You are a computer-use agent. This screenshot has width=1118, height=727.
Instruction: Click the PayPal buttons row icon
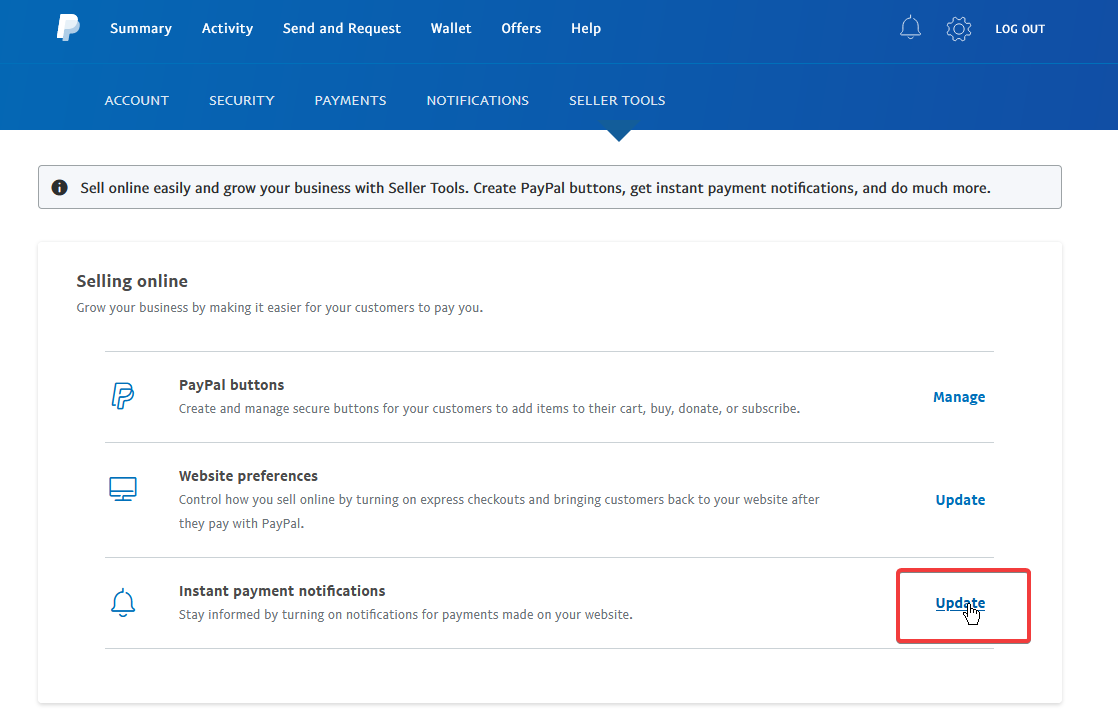(122, 396)
